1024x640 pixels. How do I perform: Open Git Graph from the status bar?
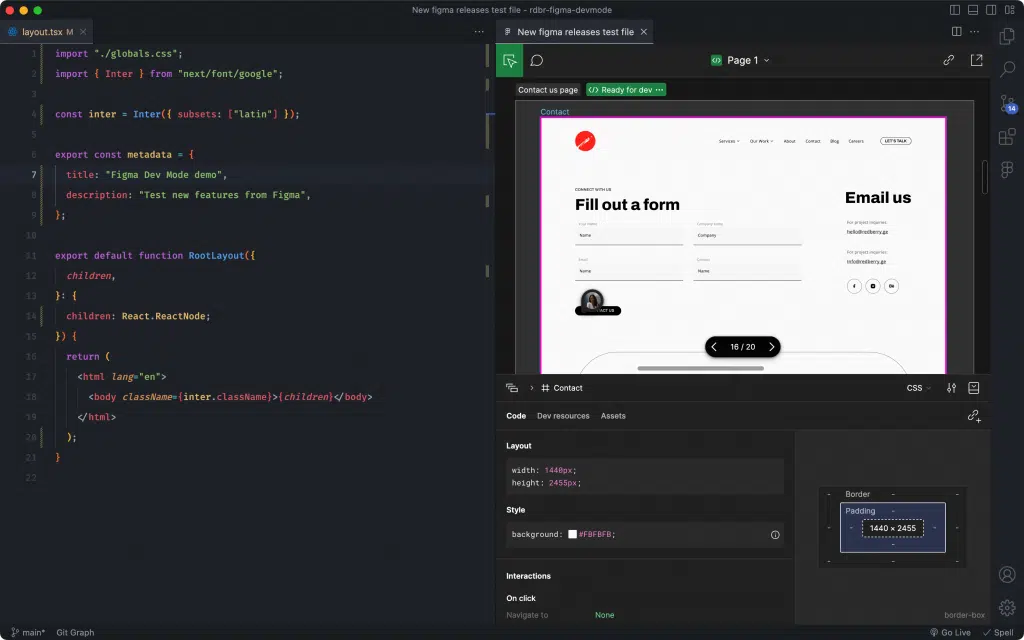click(x=75, y=632)
